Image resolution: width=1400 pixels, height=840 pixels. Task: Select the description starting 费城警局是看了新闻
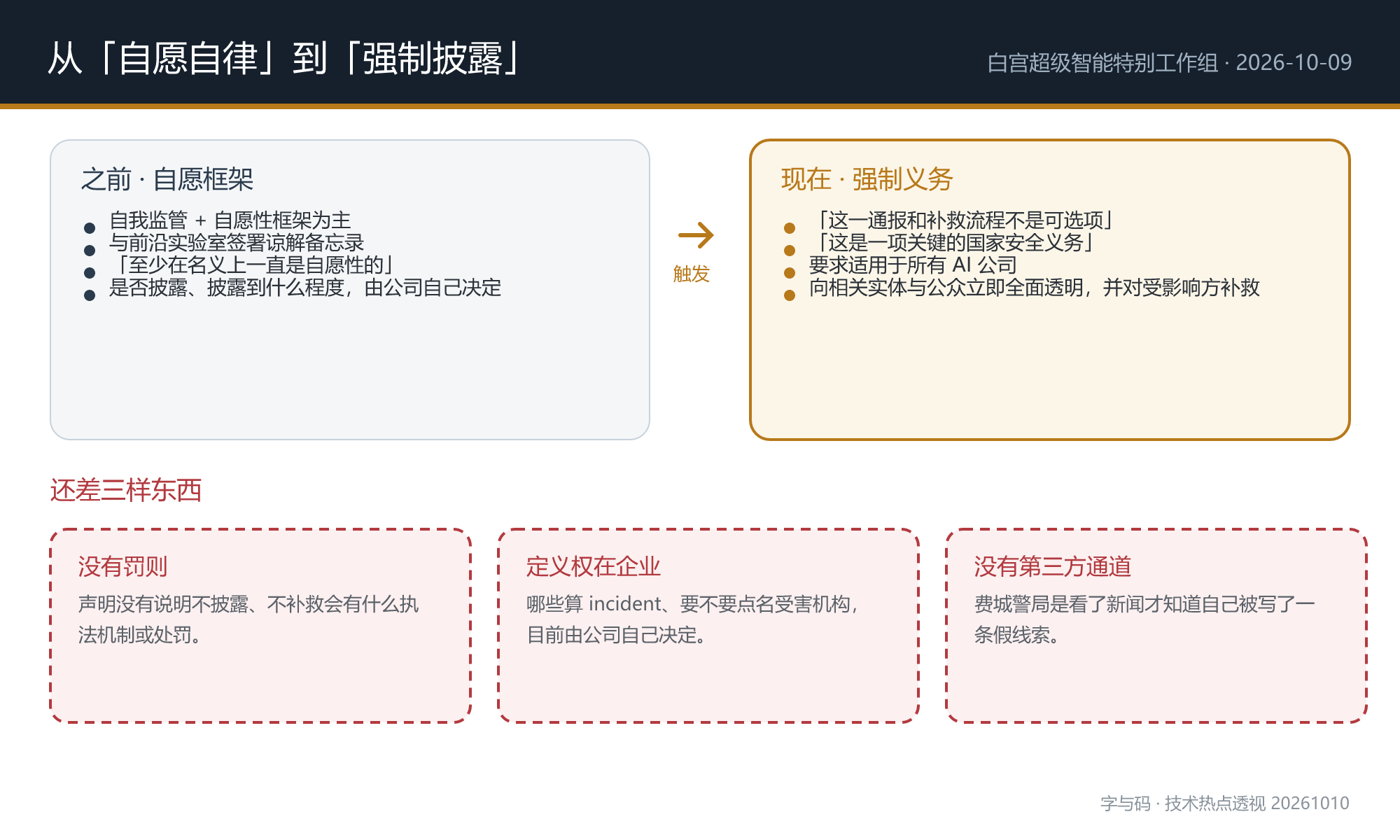(1144, 619)
